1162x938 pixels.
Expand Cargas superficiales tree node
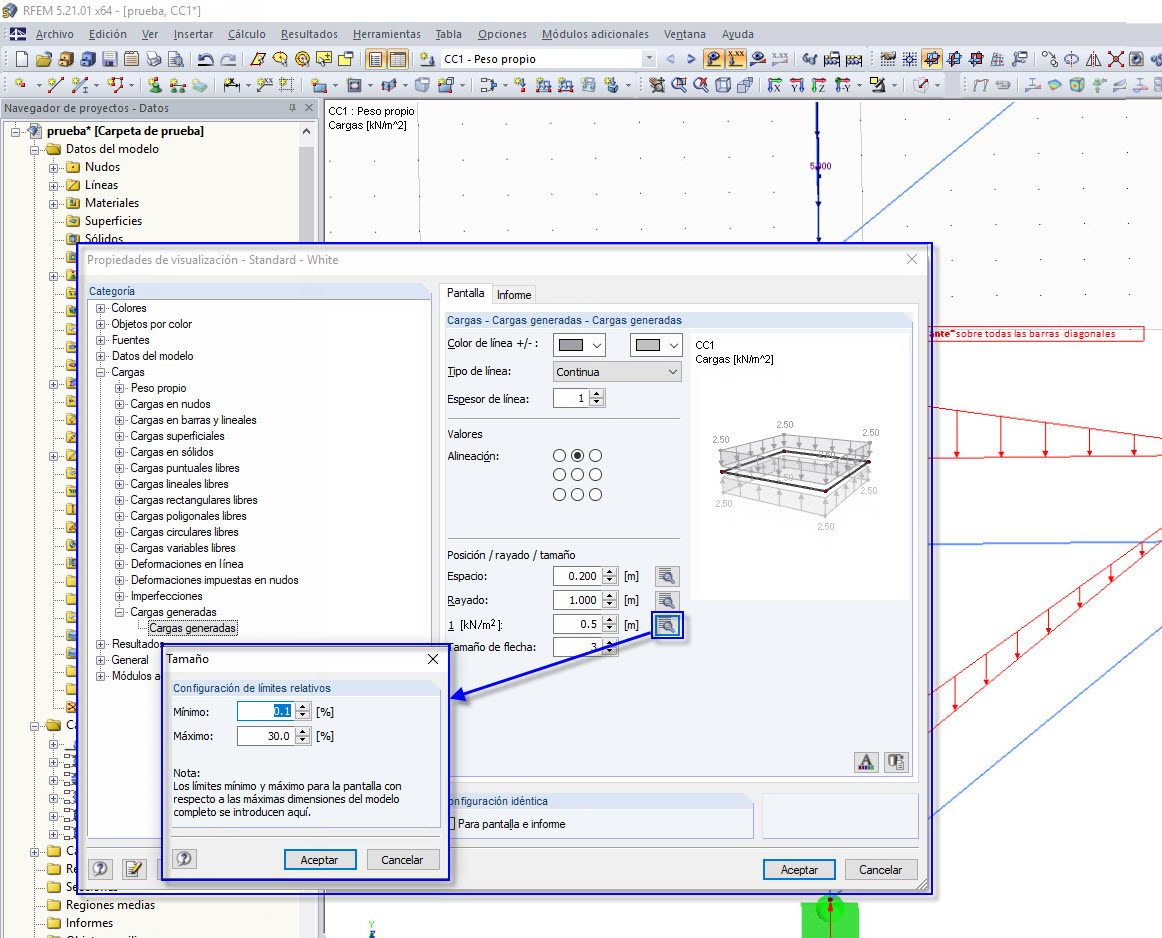[119, 436]
